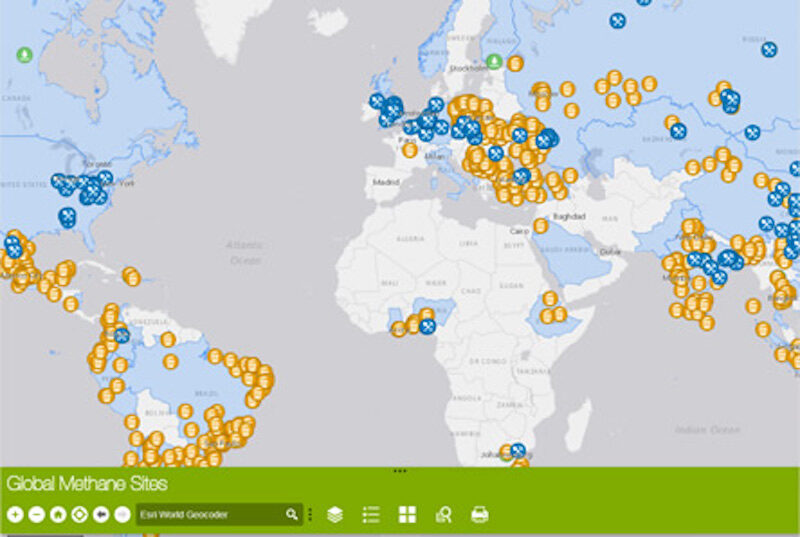Open the vertical dots menu beside search
Image resolution: width=800 pixels, height=537 pixels.
pyautogui.click(x=310, y=515)
